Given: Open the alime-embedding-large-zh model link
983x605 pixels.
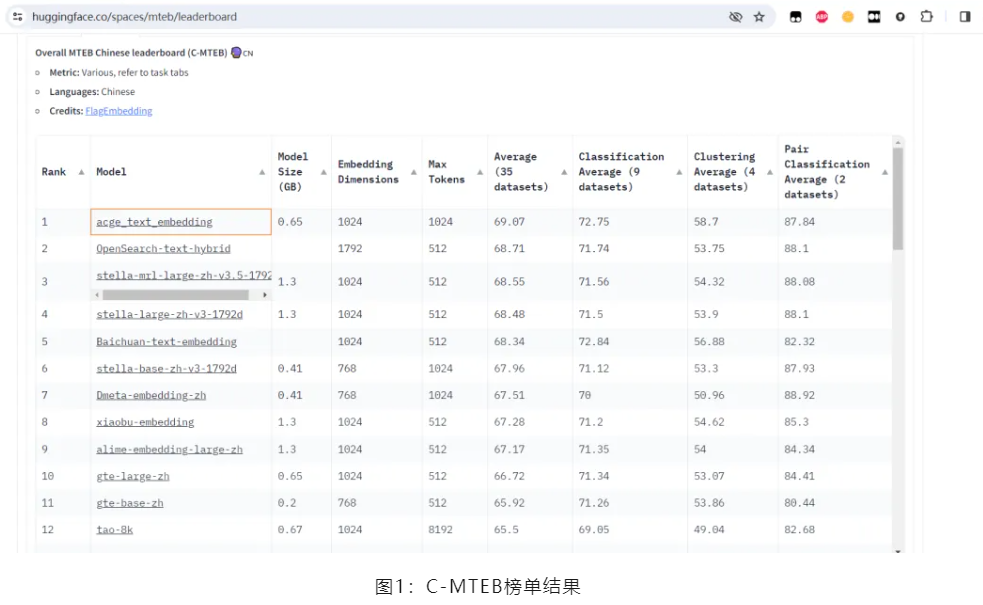Looking at the screenshot, I should point(169,450).
